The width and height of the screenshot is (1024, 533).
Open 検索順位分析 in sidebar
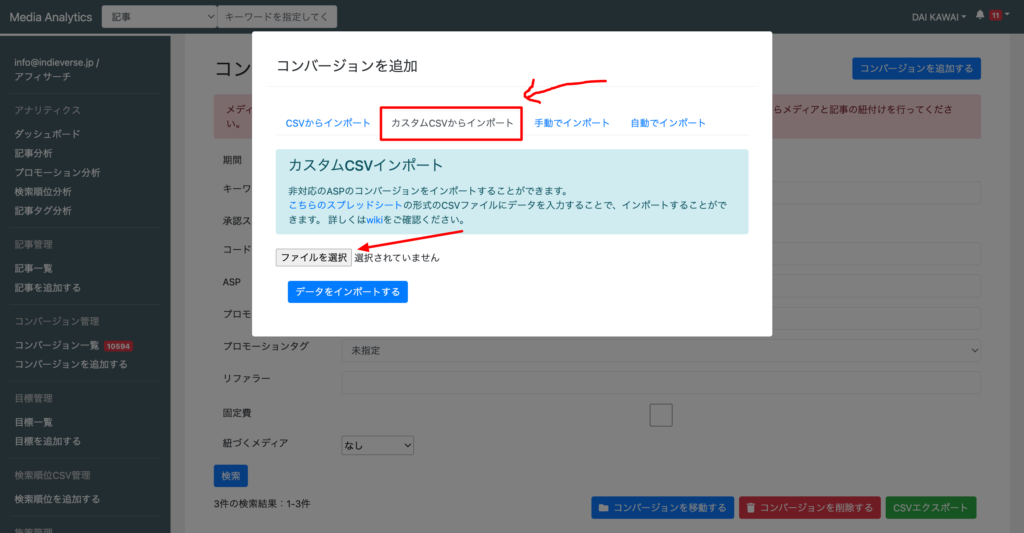43,191
